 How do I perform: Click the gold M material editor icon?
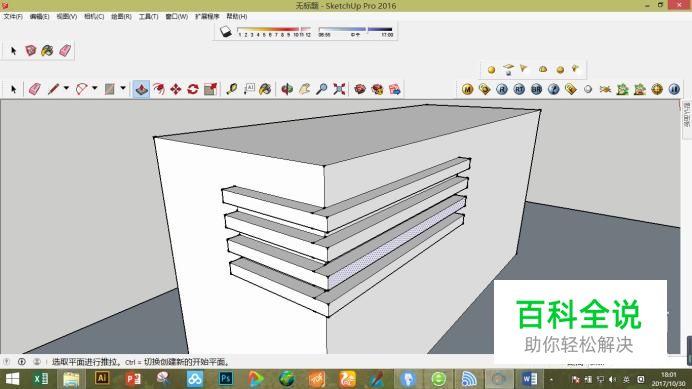pyautogui.click(x=467, y=90)
